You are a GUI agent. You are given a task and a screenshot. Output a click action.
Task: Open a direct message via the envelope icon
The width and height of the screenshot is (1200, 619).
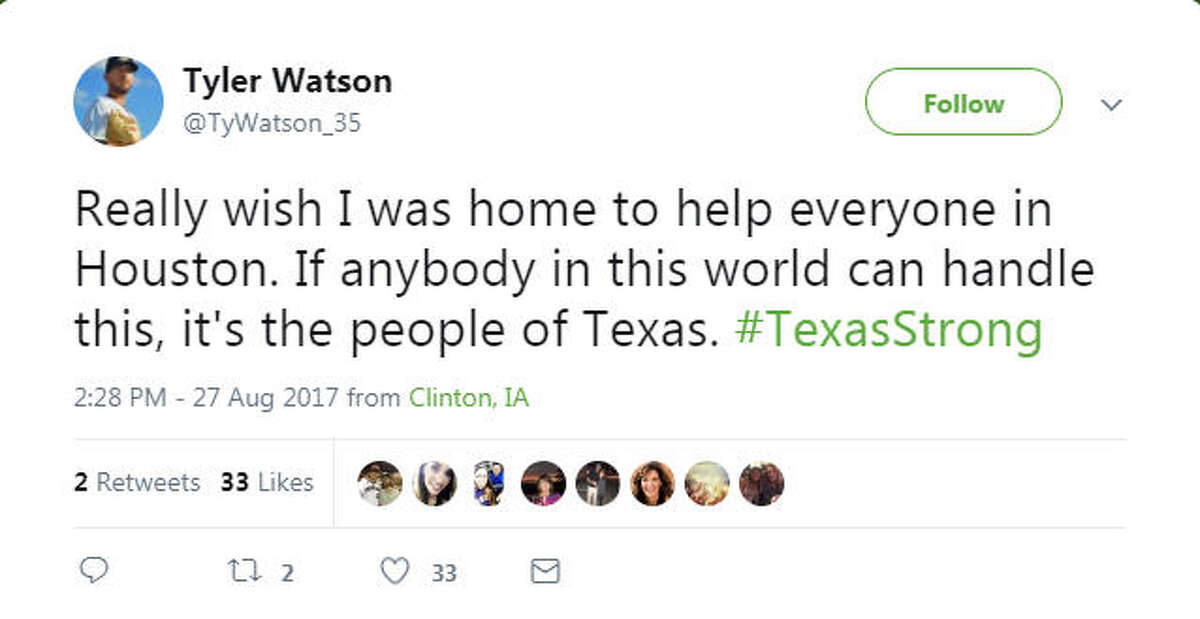[543, 571]
